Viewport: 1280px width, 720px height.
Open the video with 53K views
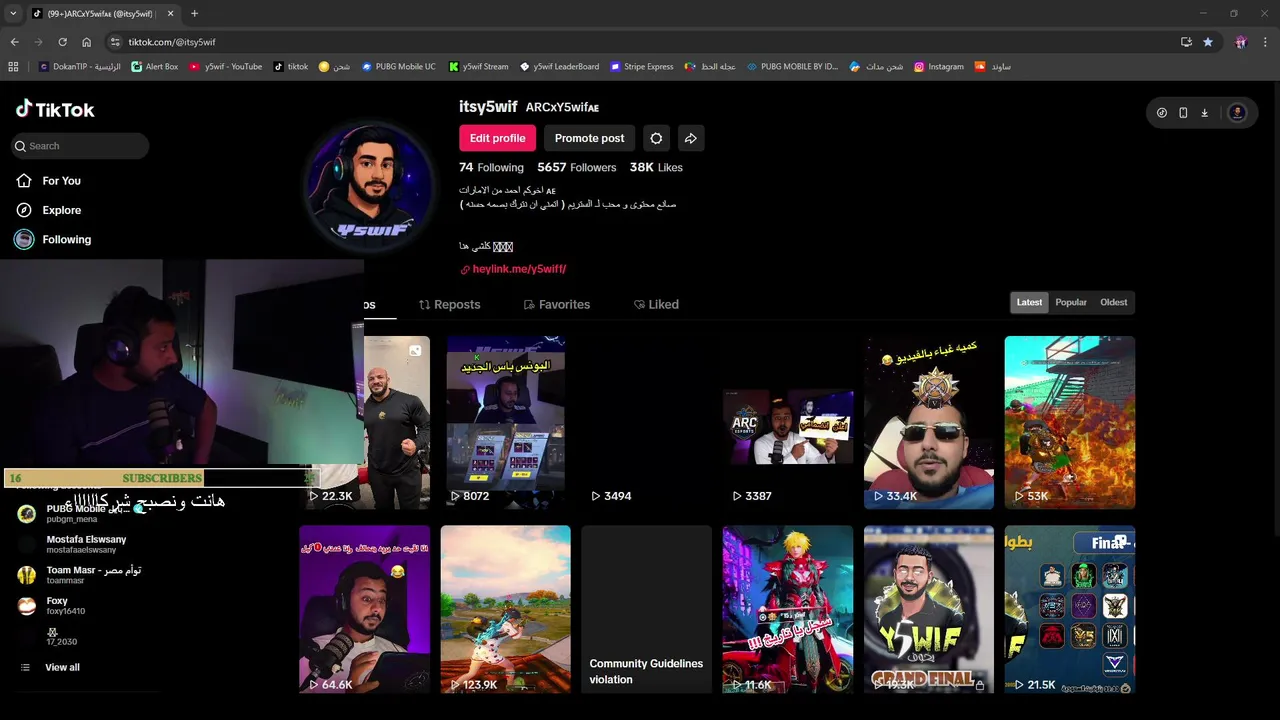pos(1070,422)
